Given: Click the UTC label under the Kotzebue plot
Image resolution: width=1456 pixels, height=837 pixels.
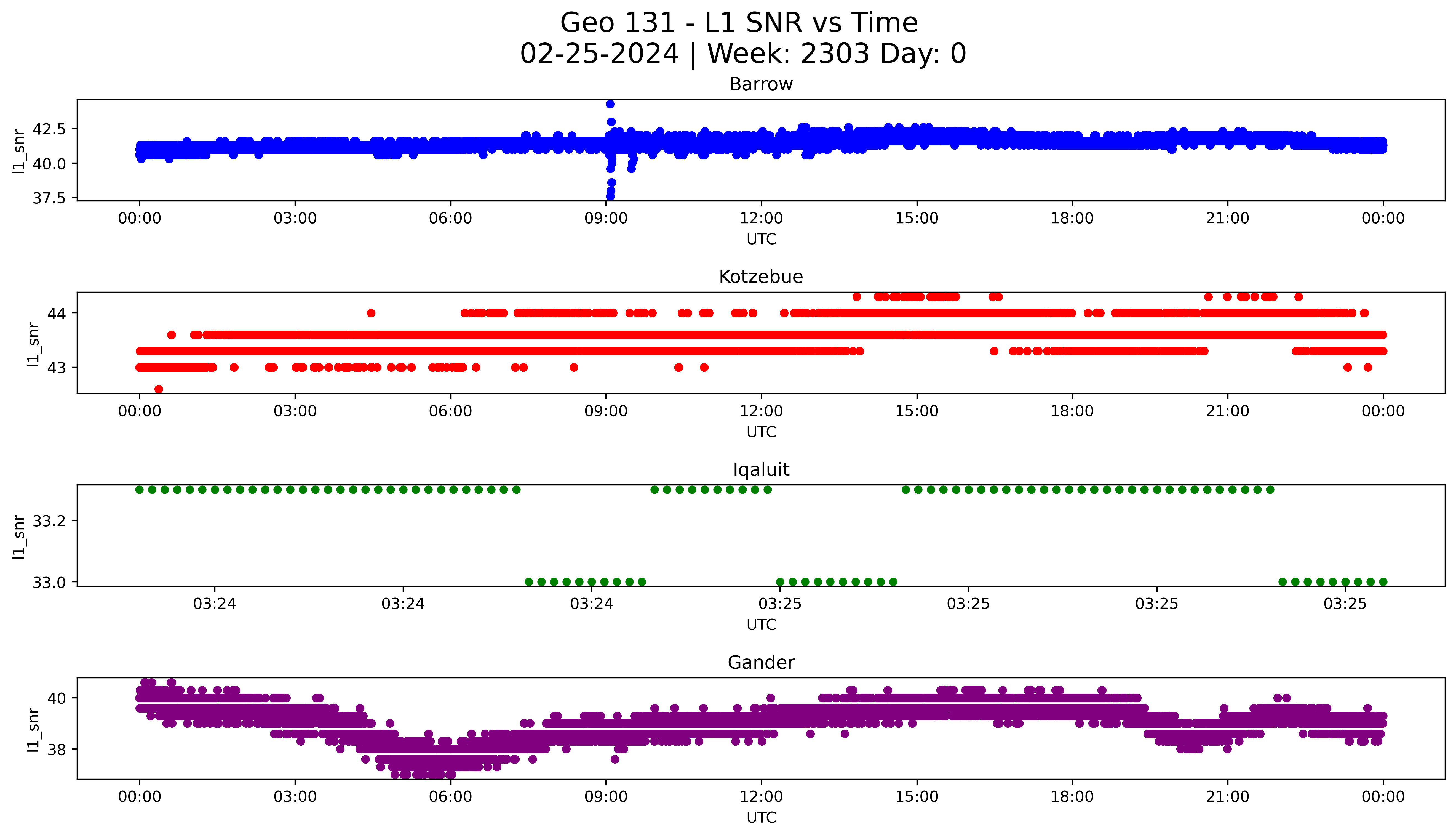Looking at the screenshot, I should pos(761,432).
